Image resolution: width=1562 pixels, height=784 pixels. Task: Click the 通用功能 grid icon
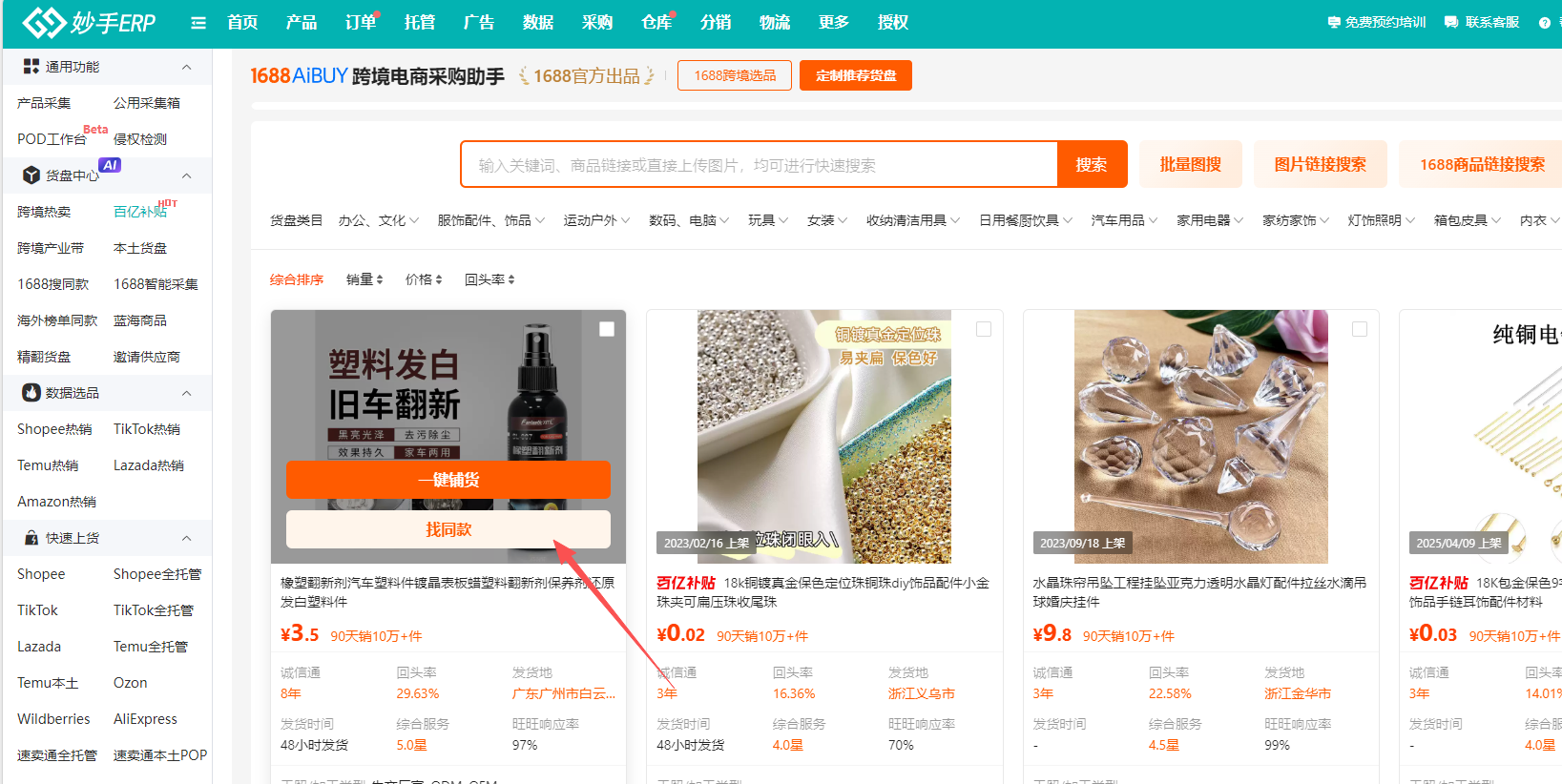(31, 67)
